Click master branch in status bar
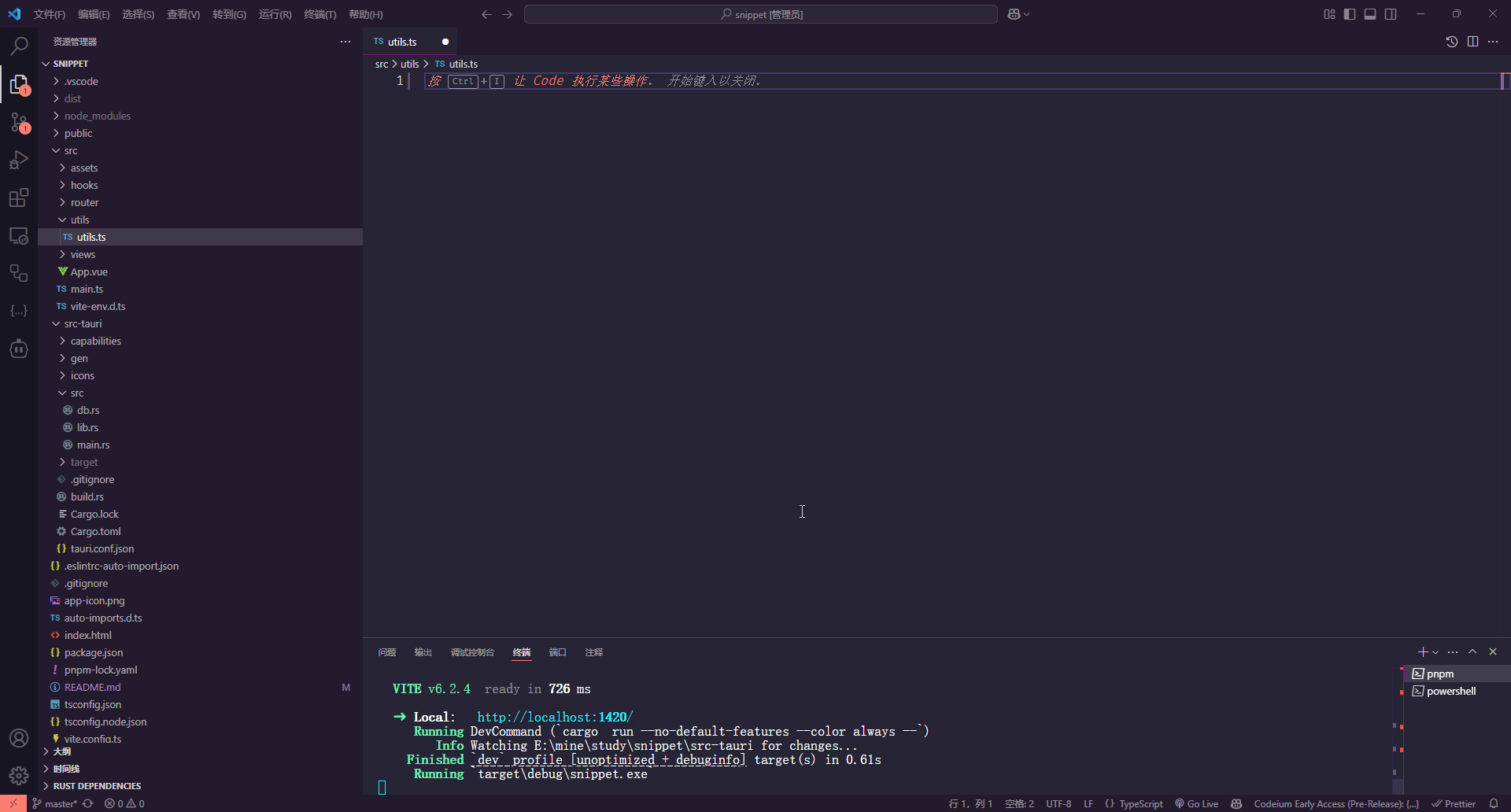 click(54, 803)
